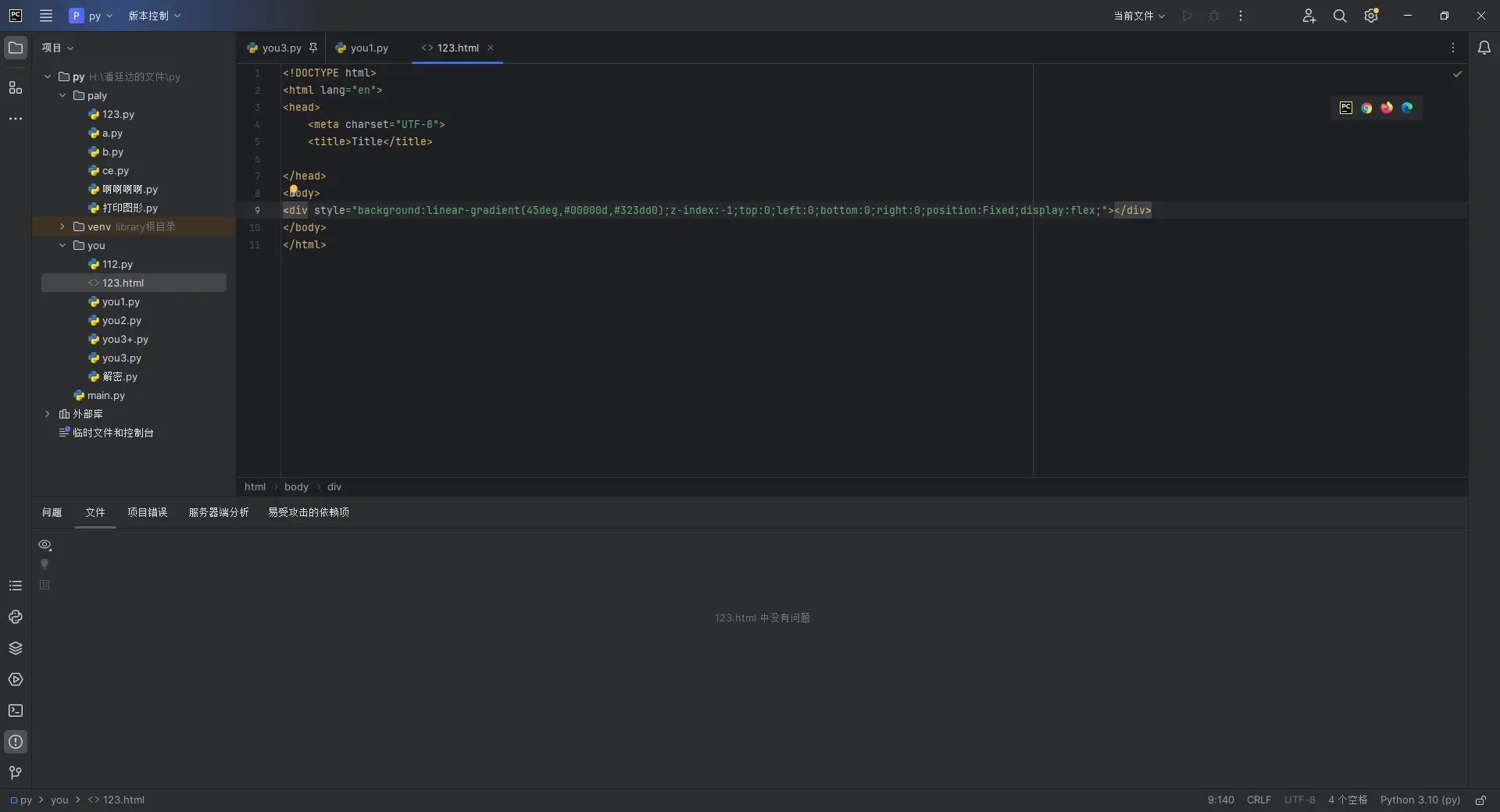Image resolution: width=1500 pixels, height=812 pixels.
Task: Click Python 3.10 (py) interpreter widget
Action: pos(1420,800)
